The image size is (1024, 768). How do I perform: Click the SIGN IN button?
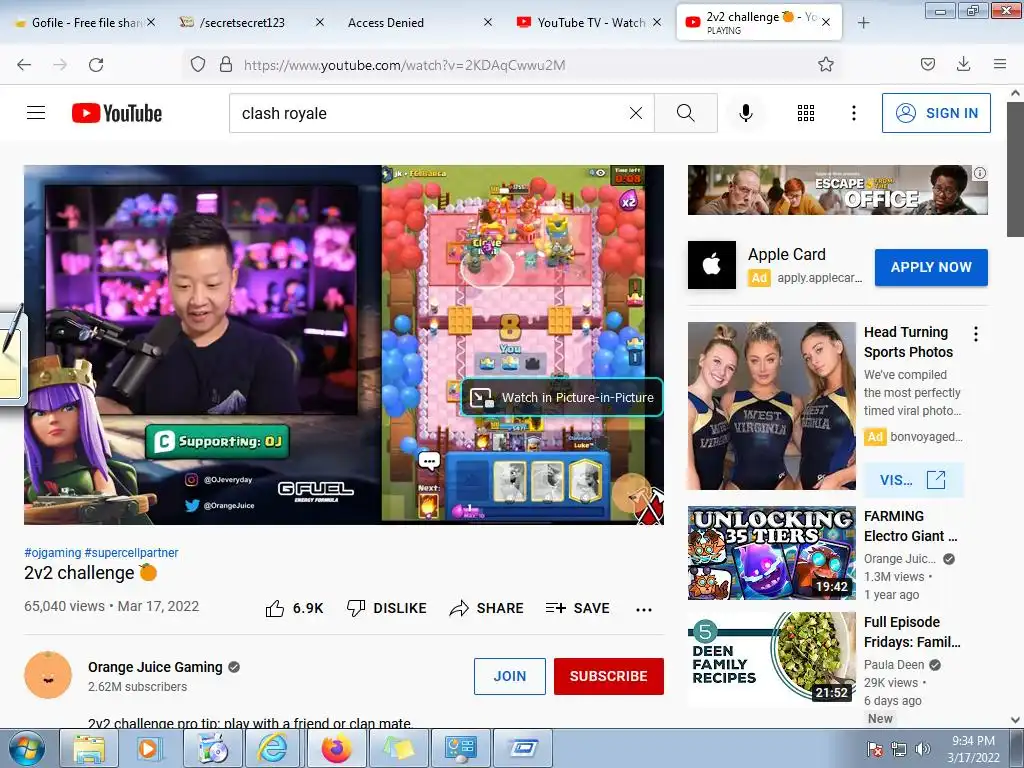click(x=936, y=113)
